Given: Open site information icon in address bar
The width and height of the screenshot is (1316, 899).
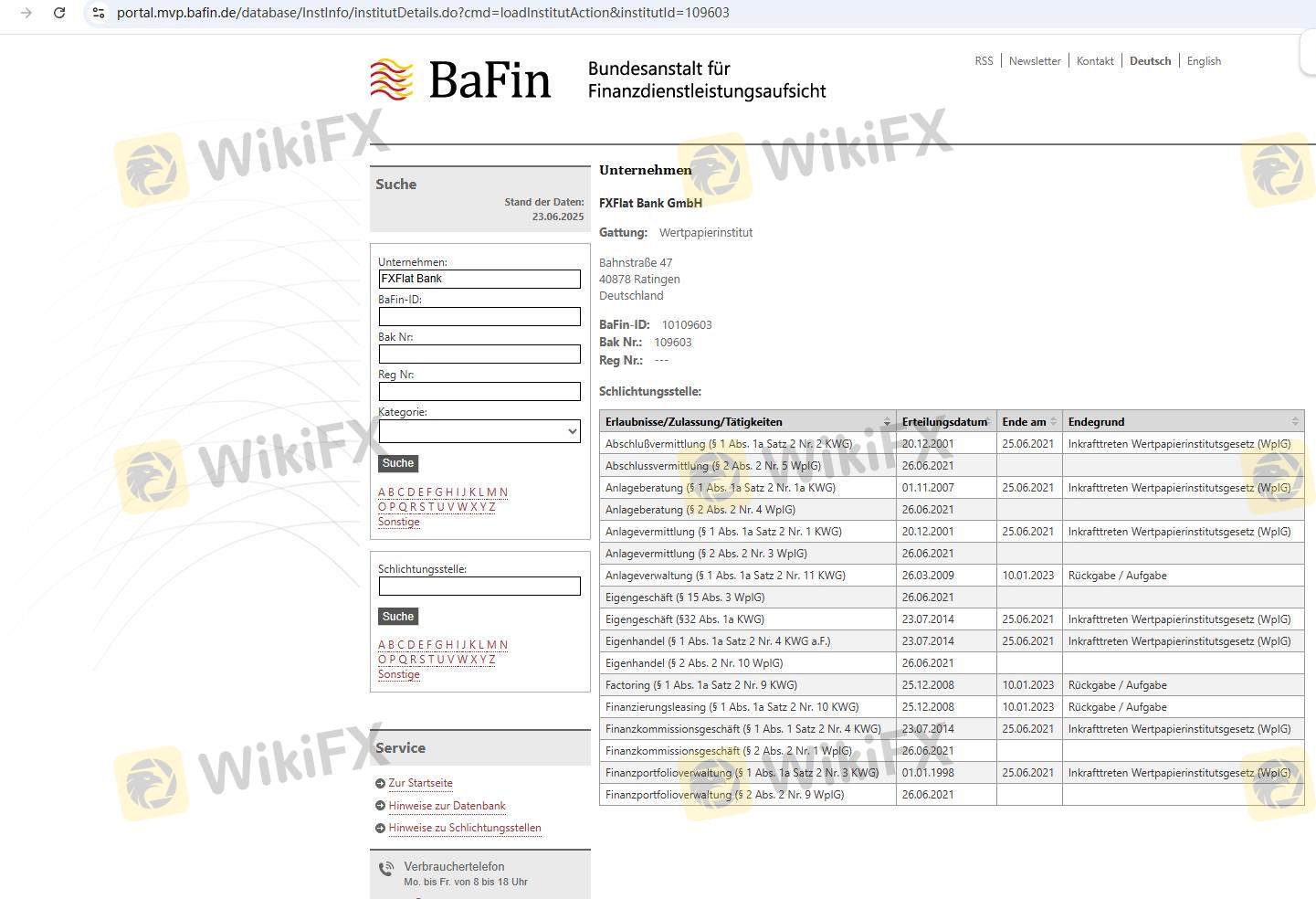Looking at the screenshot, I should pyautogui.click(x=99, y=13).
